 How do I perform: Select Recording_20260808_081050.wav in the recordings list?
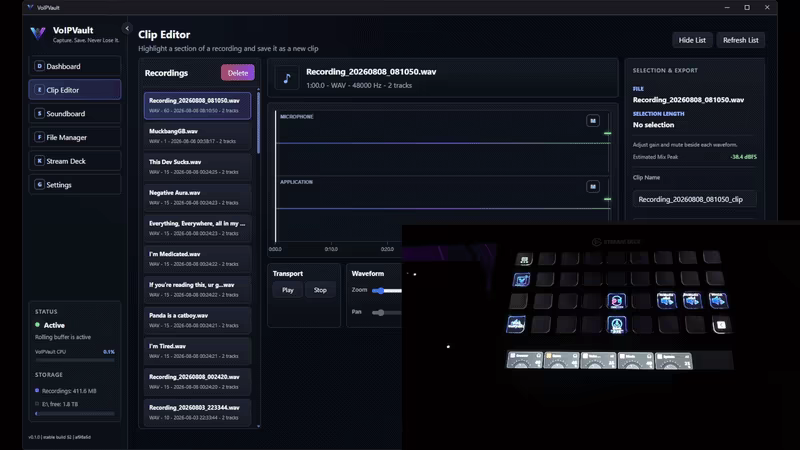tap(197, 106)
